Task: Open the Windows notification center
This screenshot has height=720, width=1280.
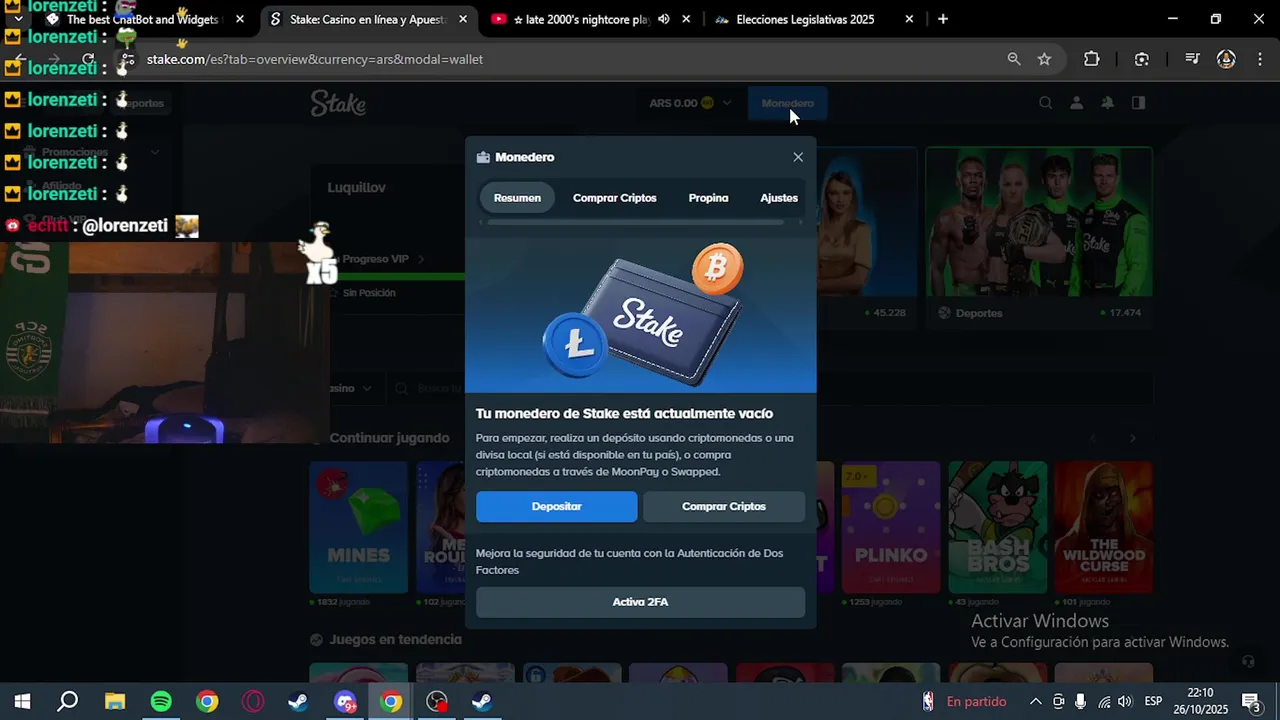Action: coord(1250,702)
